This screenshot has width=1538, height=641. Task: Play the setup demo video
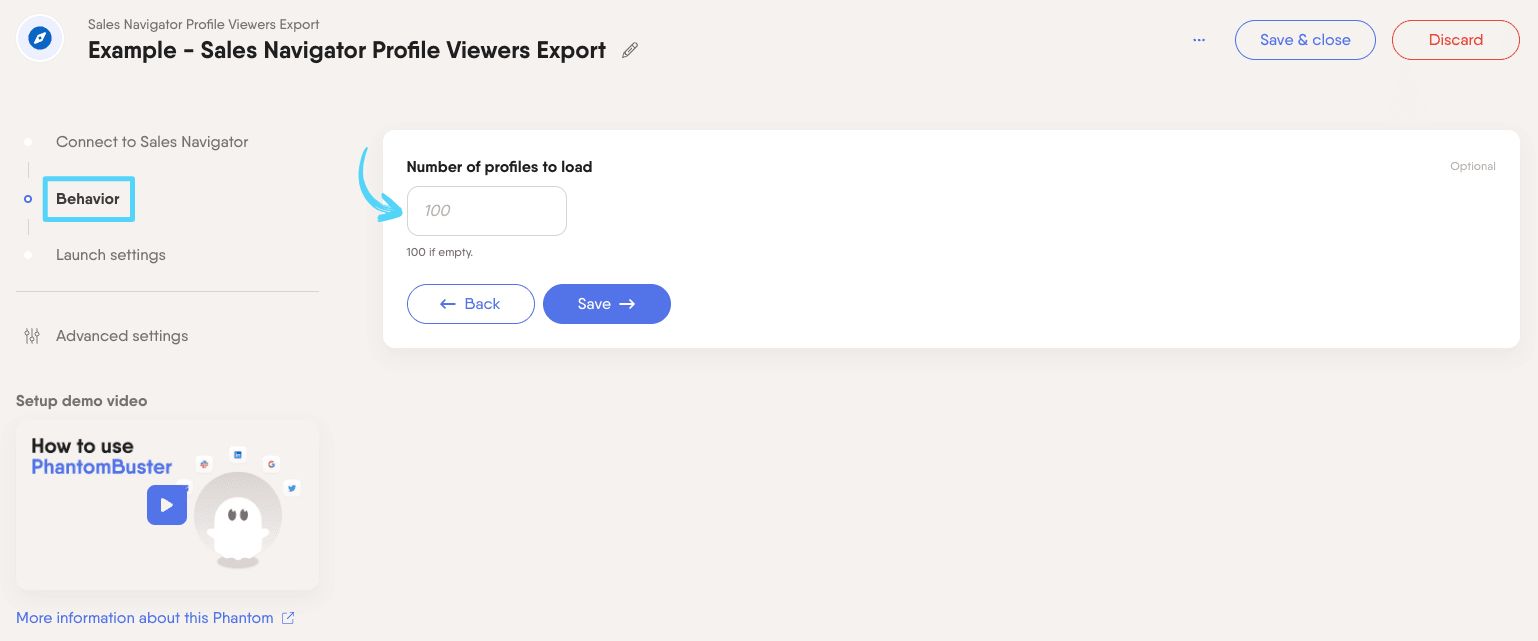[167, 505]
